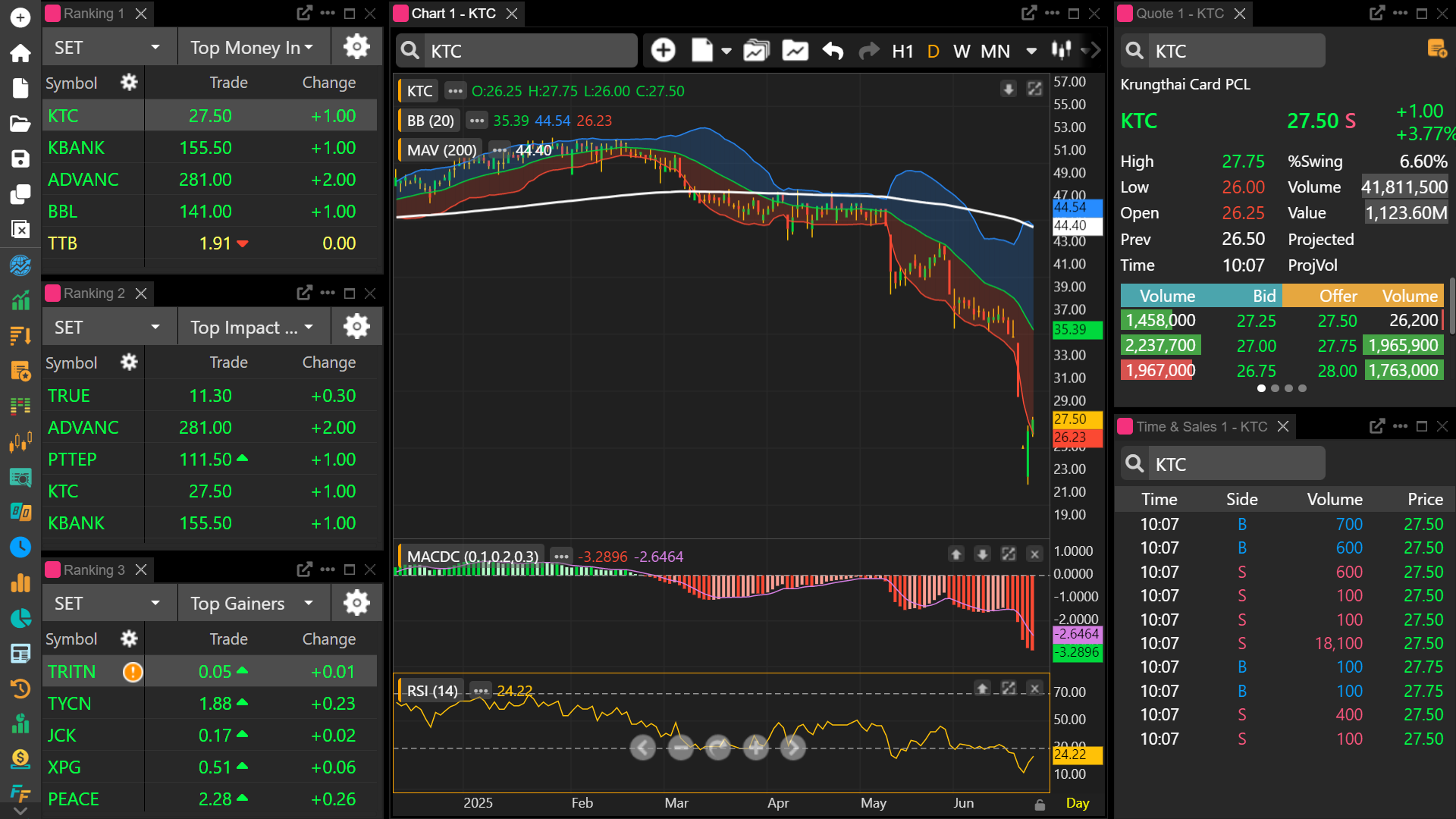The height and width of the screenshot is (819, 1456).
Task: Toggle fullscreen on the main KTC price pane
Action: click(x=1034, y=89)
